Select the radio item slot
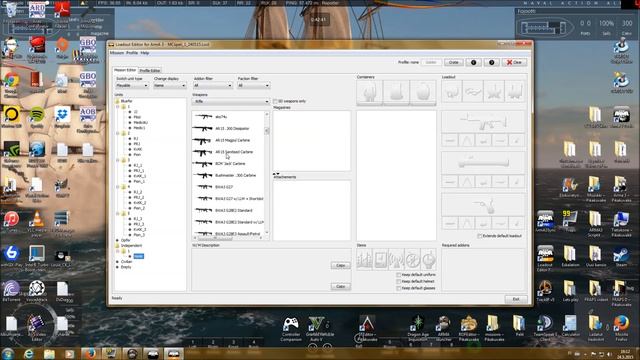The height and width of the screenshot is (360, 640). click(x=397, y=259)
